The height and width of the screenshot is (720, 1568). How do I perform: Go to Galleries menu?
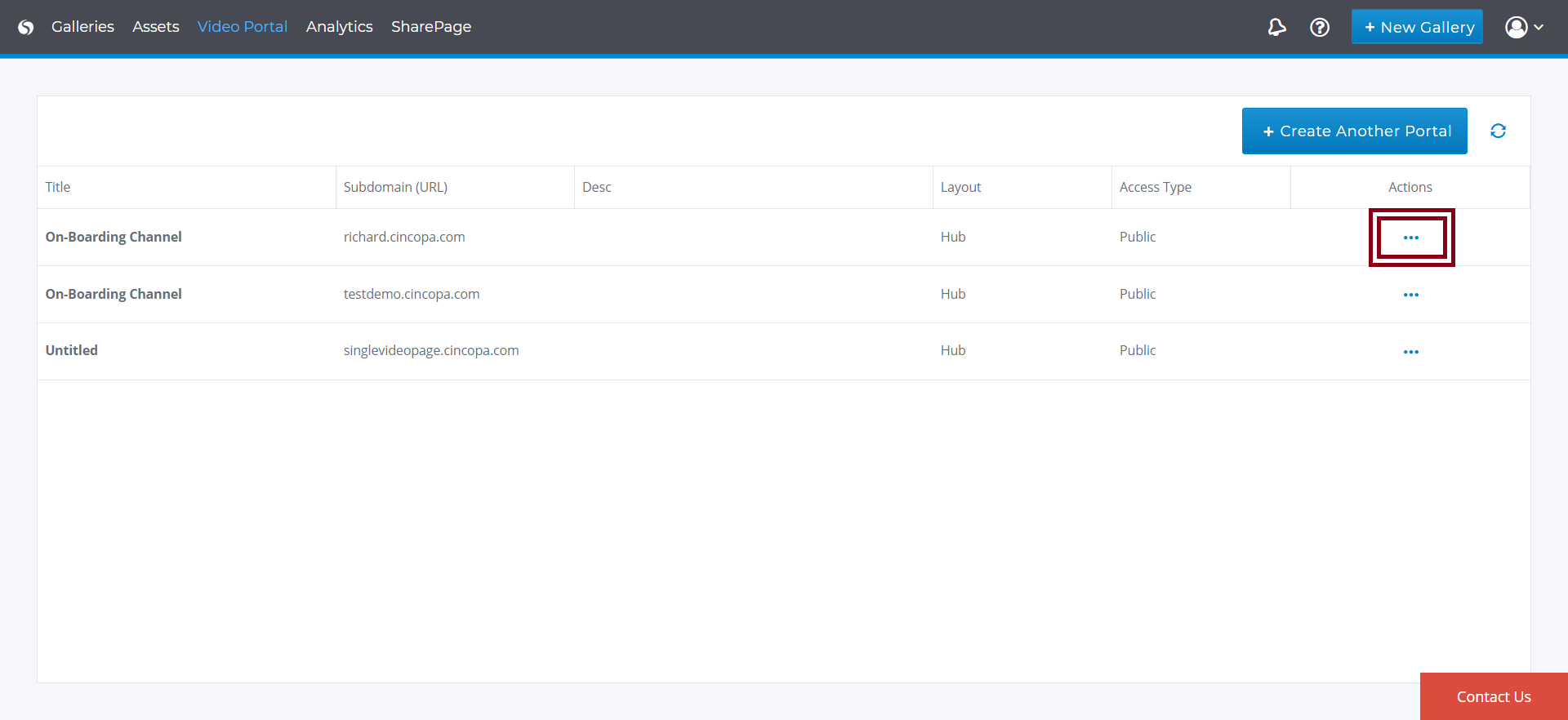tap(82, 27)
